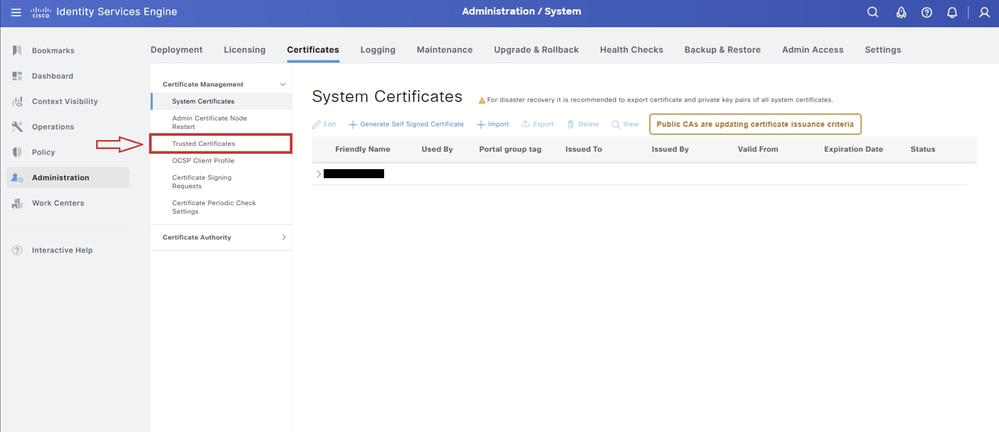Click the Delete trash icon
The height and width of the screenshot is (432, 999).
571,124
